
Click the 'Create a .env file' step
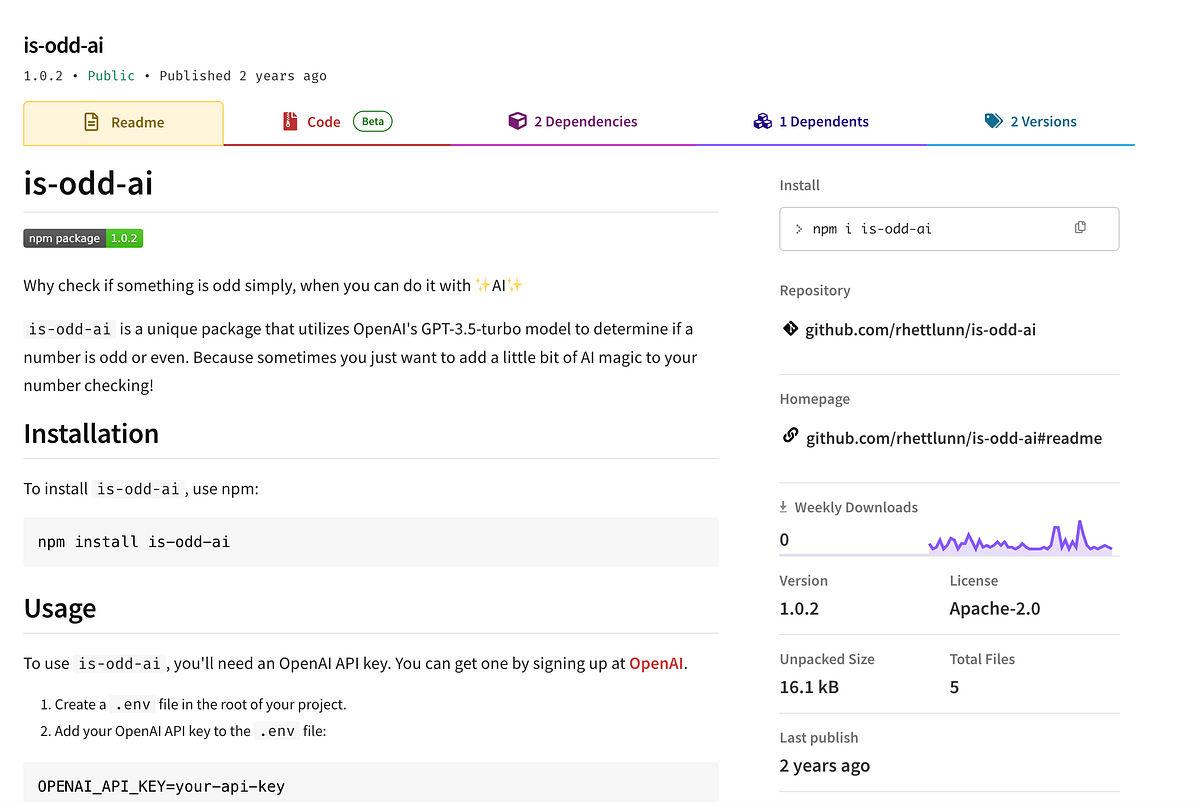point(200,704)
